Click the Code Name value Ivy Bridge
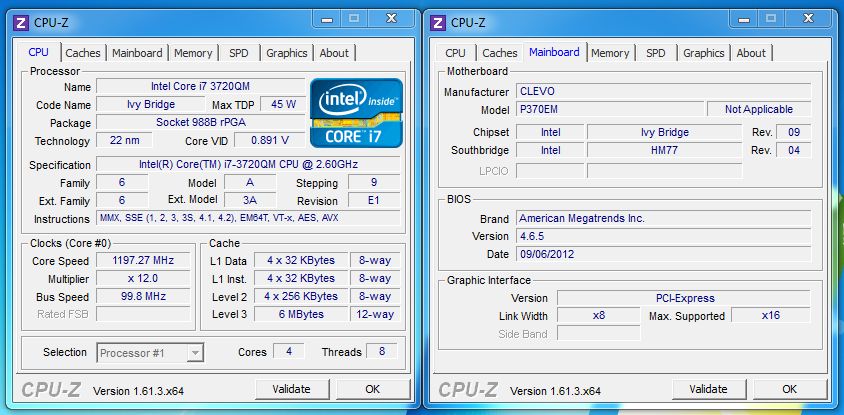This screenshot has width=844, height=415. 151,104
